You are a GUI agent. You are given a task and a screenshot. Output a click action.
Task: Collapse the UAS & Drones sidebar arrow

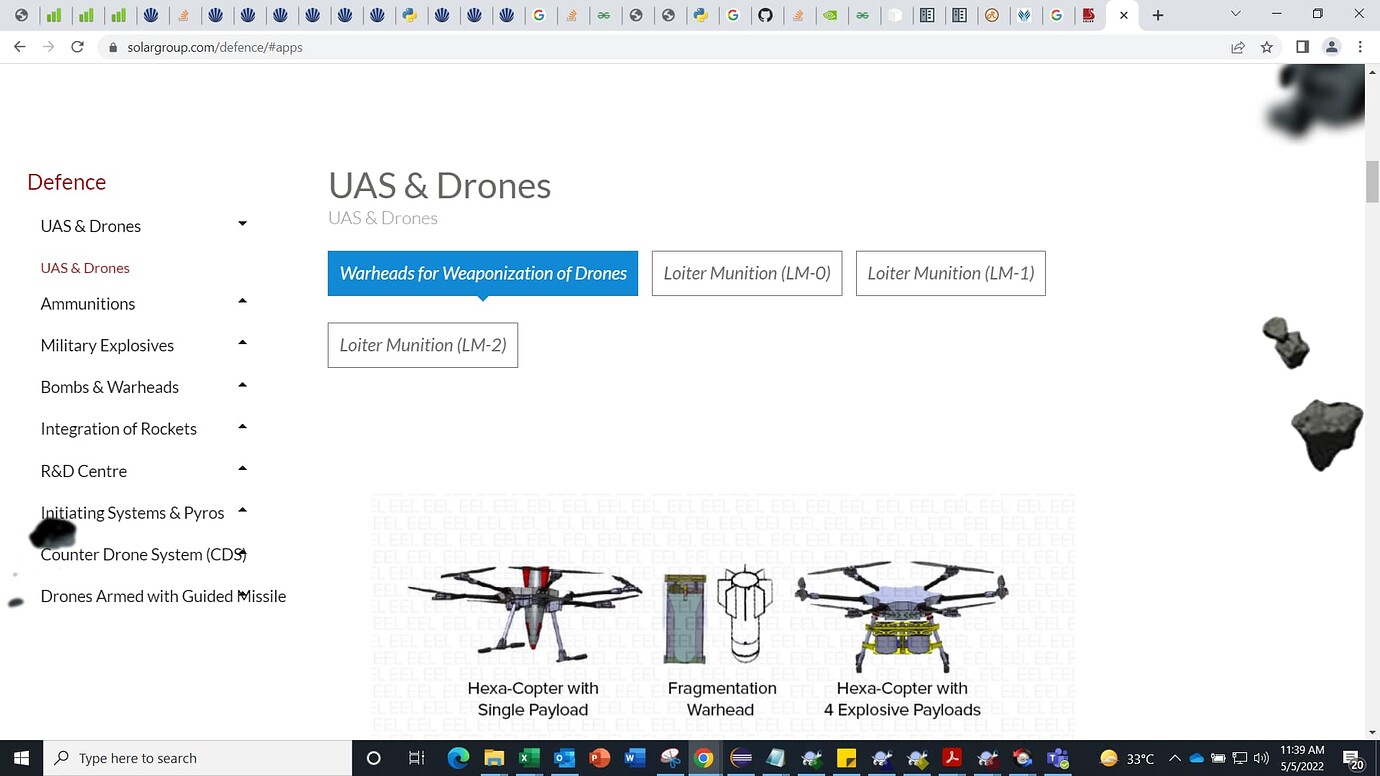click(242, 224)
